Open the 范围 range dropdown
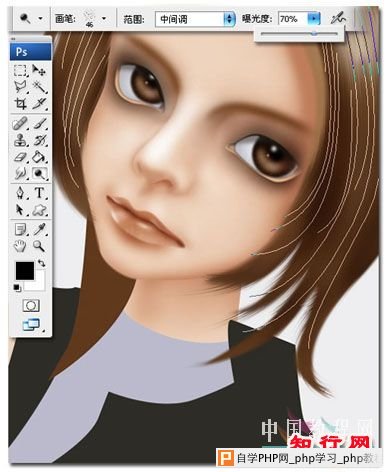The height and width of the screenshot is (472, 387). pos(195,19)
